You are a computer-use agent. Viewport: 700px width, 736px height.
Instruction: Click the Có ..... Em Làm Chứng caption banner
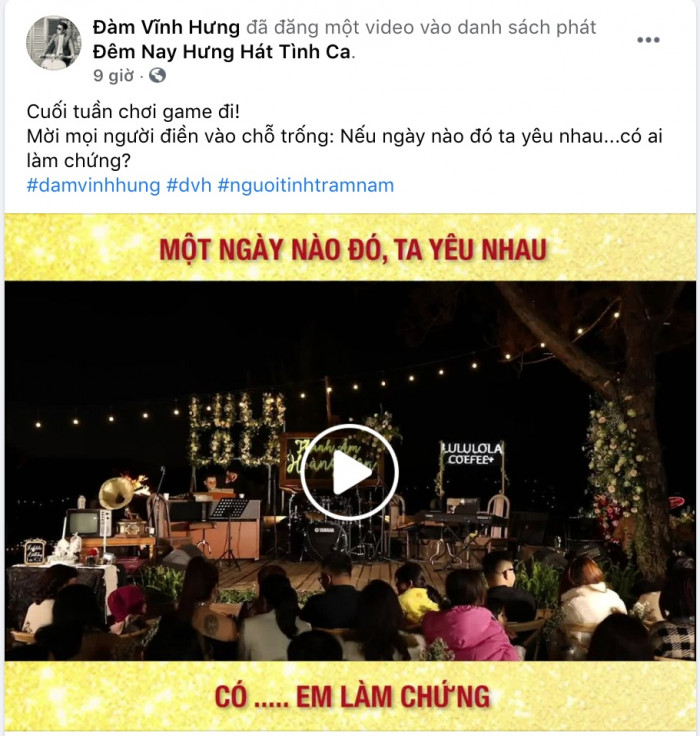coord(350,696)
